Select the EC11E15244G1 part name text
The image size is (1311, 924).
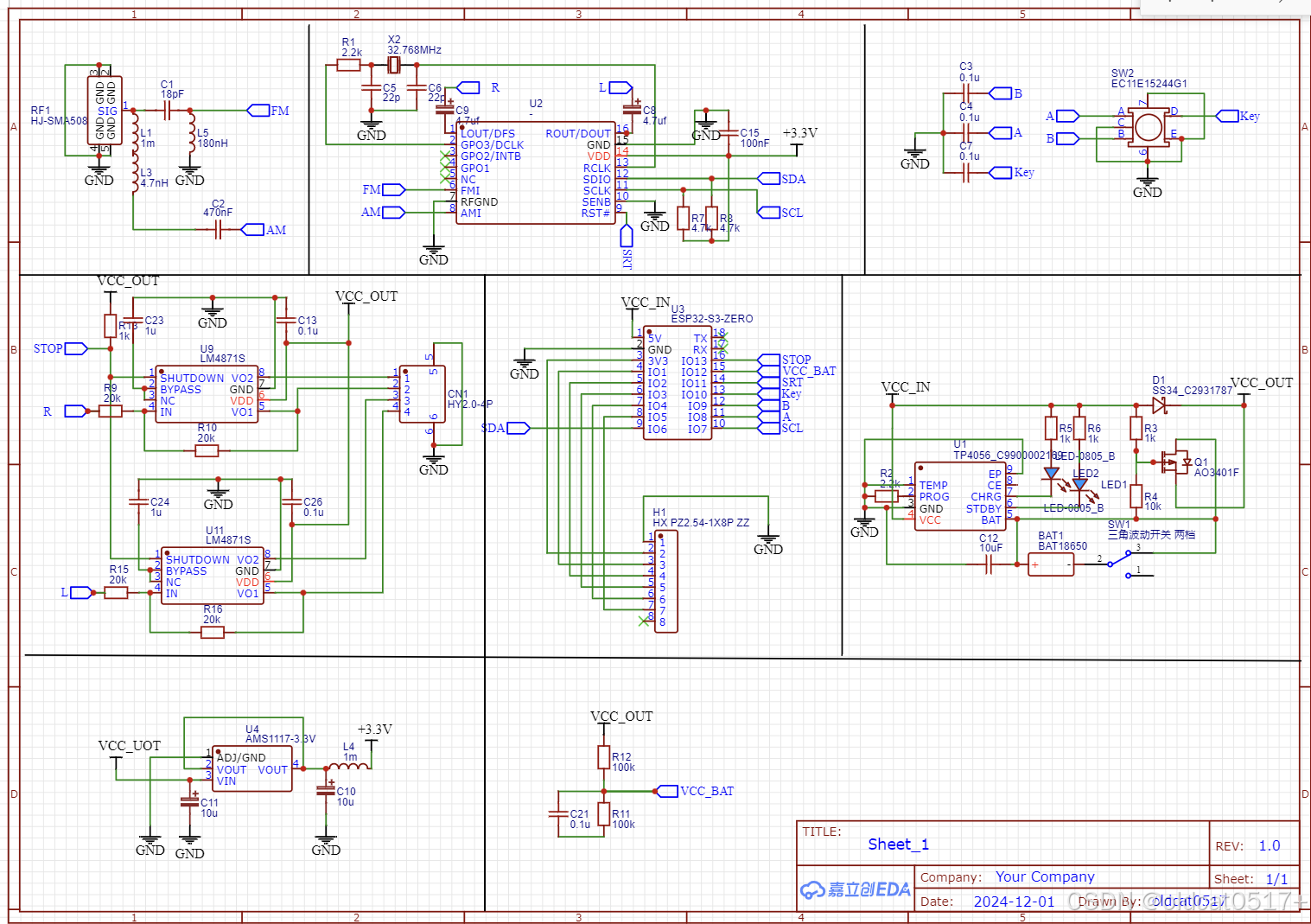point(1149,84)
